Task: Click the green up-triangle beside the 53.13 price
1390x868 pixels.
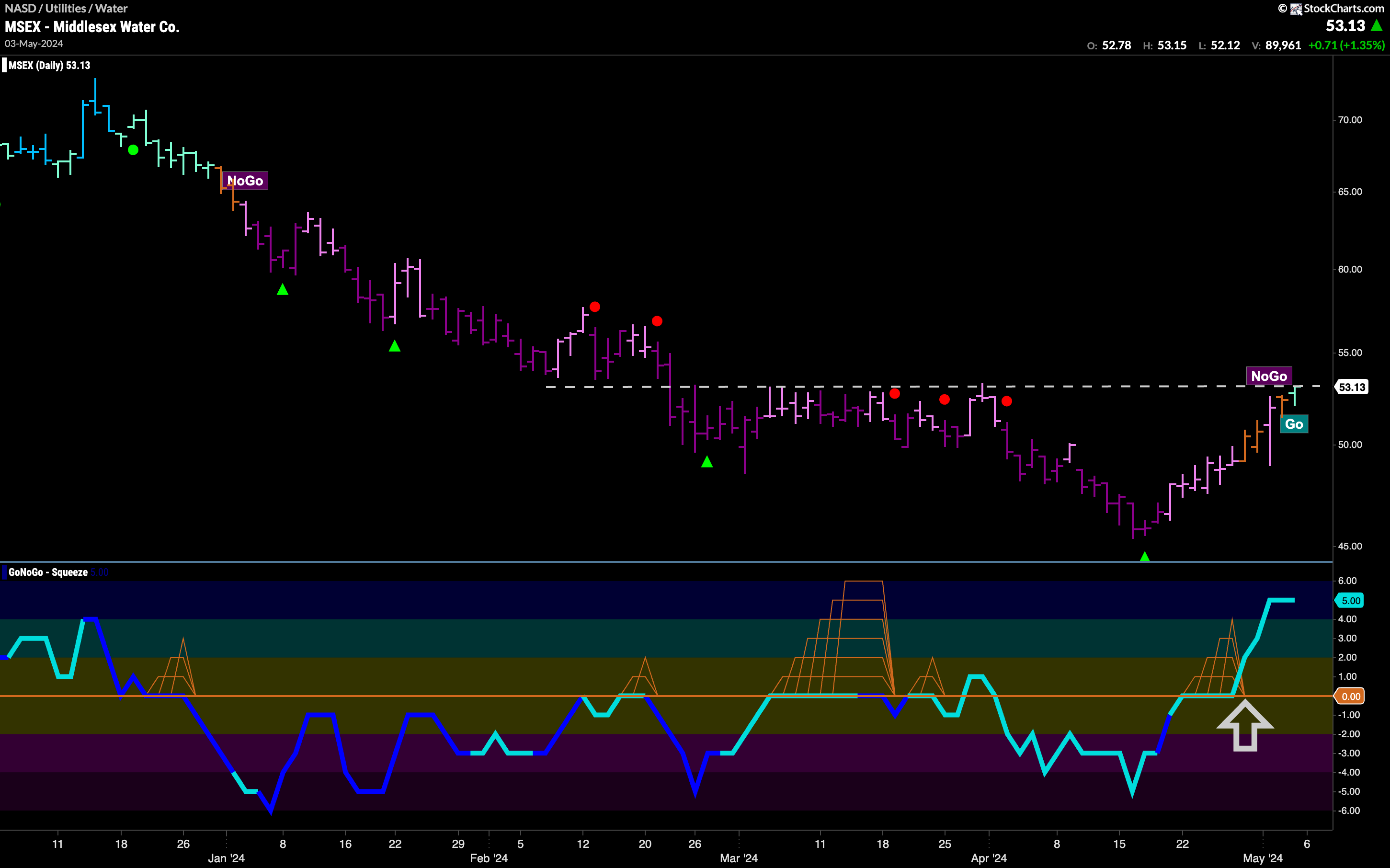Action: pyautogui.click(x=1377, y=25)
